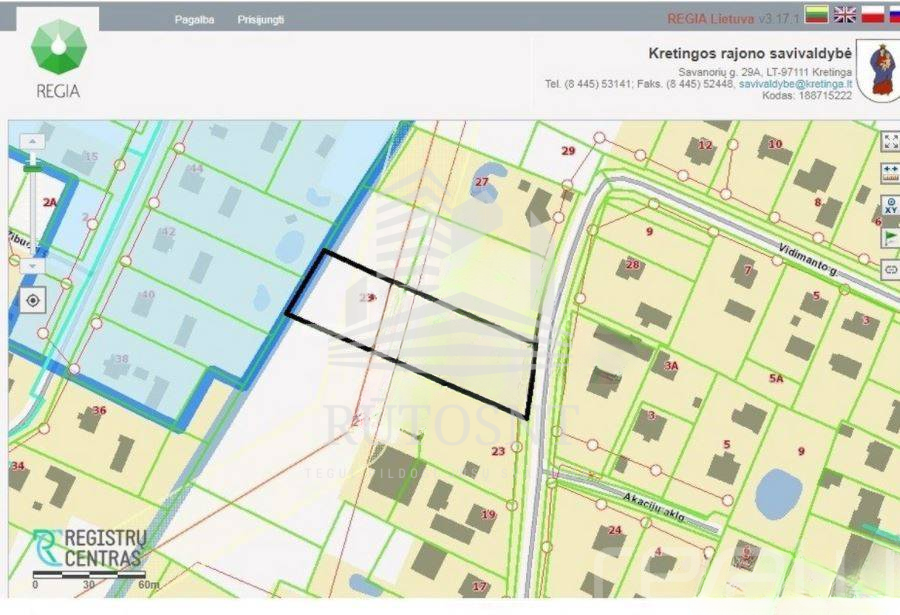Screen dimensions: 900x615
Task: Click parcel number 17 on the map
Action: 479,586
